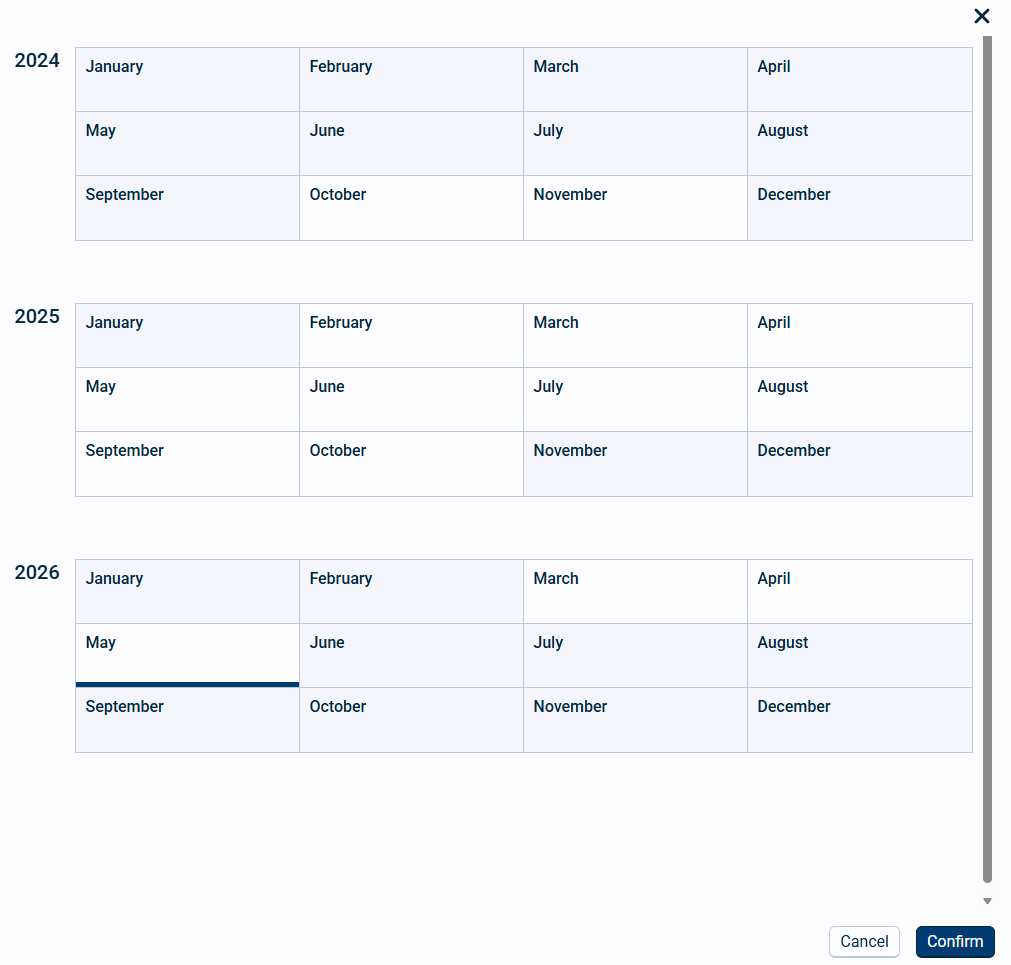Select January 2024
The height and width of the screenshot is (965, 1011).
pos(188,79)
